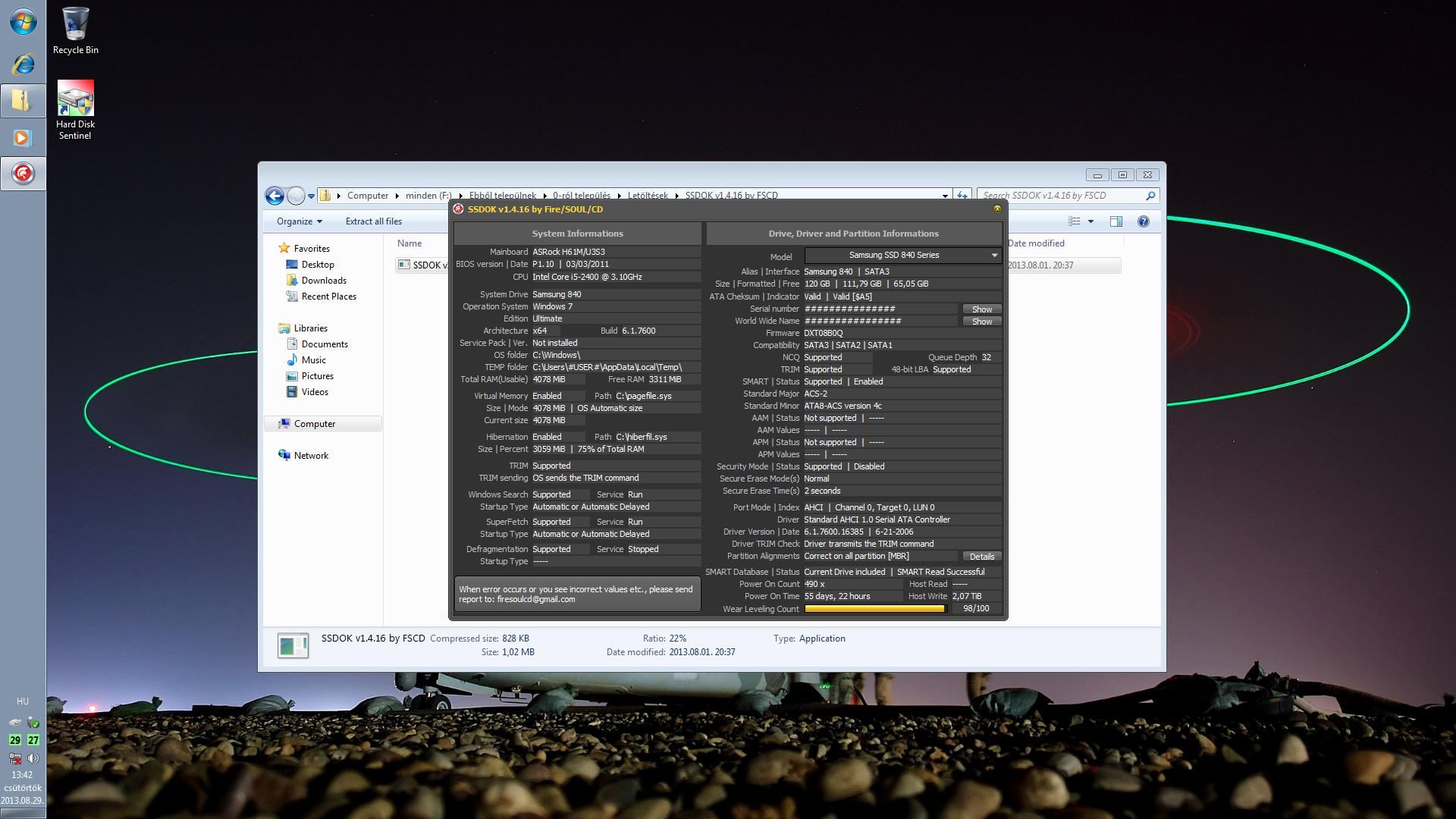Click firesoulcd@gmail.com report text
The image size is (1456, 819).
tap(535, 600)
